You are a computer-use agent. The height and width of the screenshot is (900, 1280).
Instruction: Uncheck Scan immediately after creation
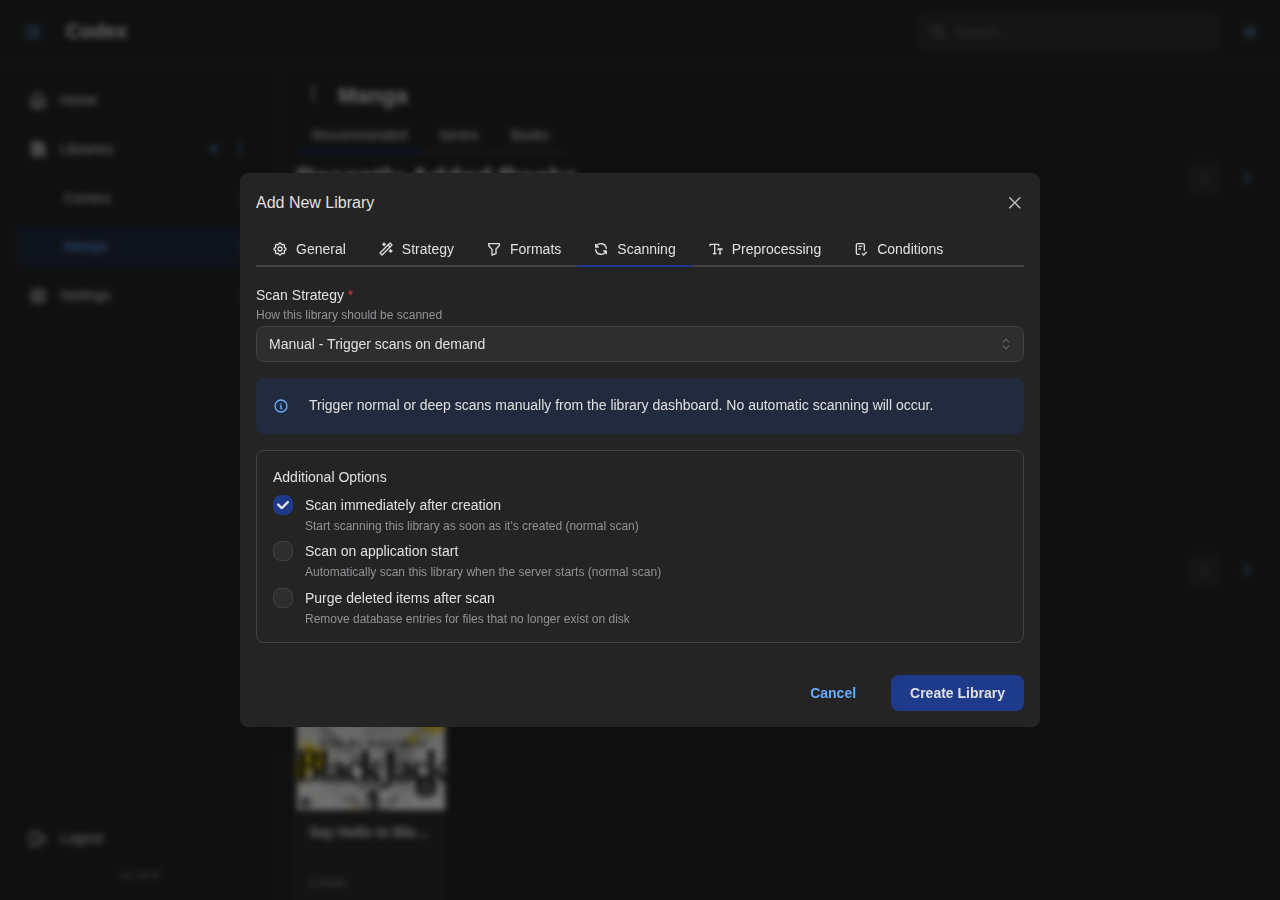tap(282, 505)
